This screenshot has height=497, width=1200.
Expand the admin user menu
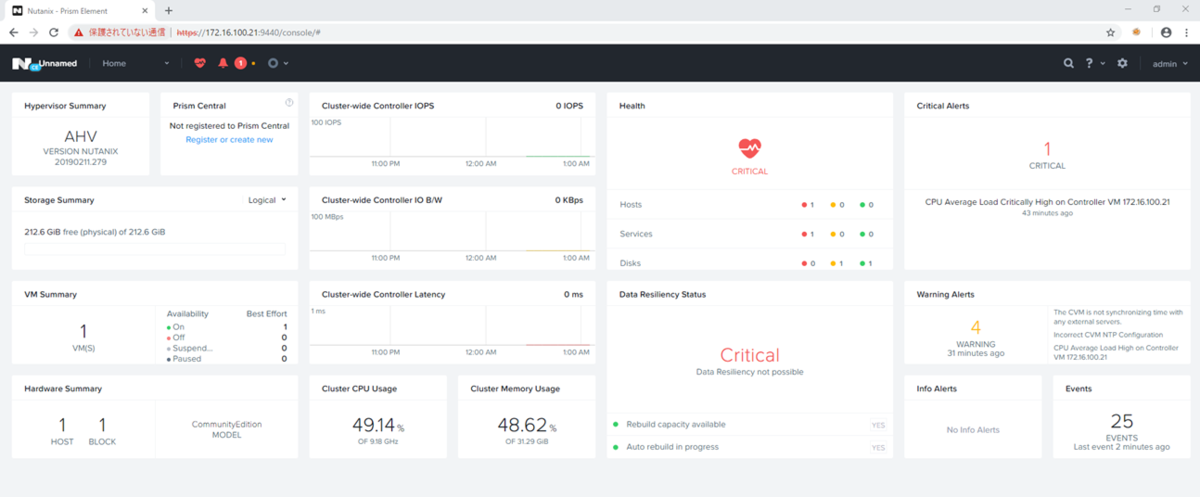point(1168,63)
